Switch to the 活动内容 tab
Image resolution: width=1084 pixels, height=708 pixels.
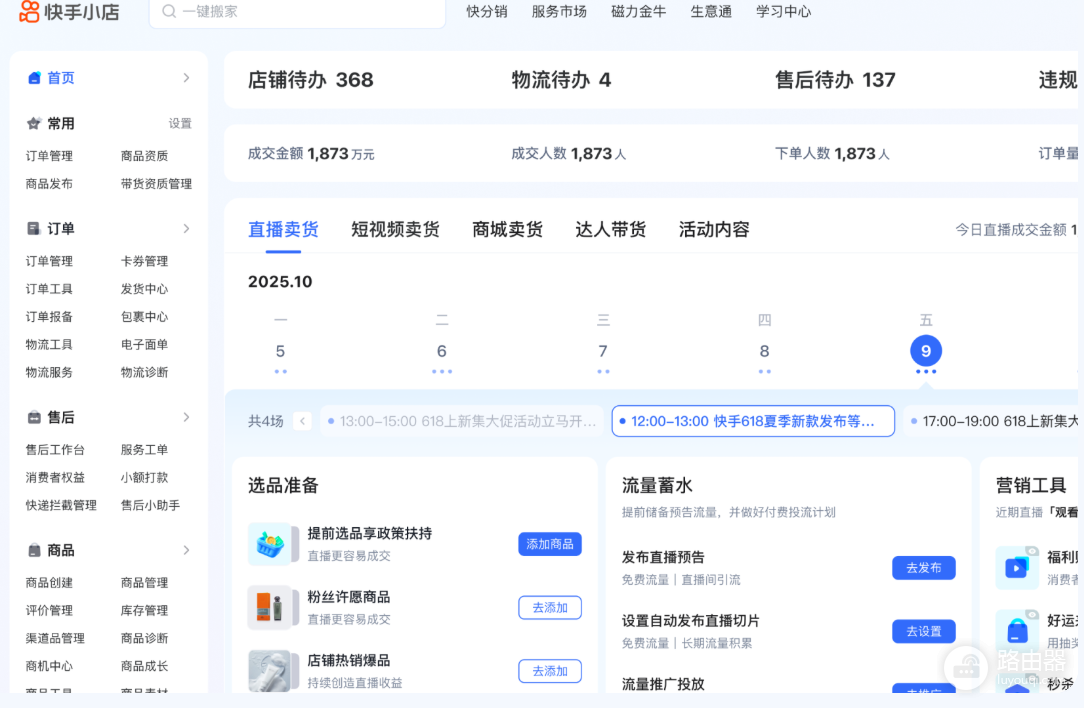click(x=714, y=230)
